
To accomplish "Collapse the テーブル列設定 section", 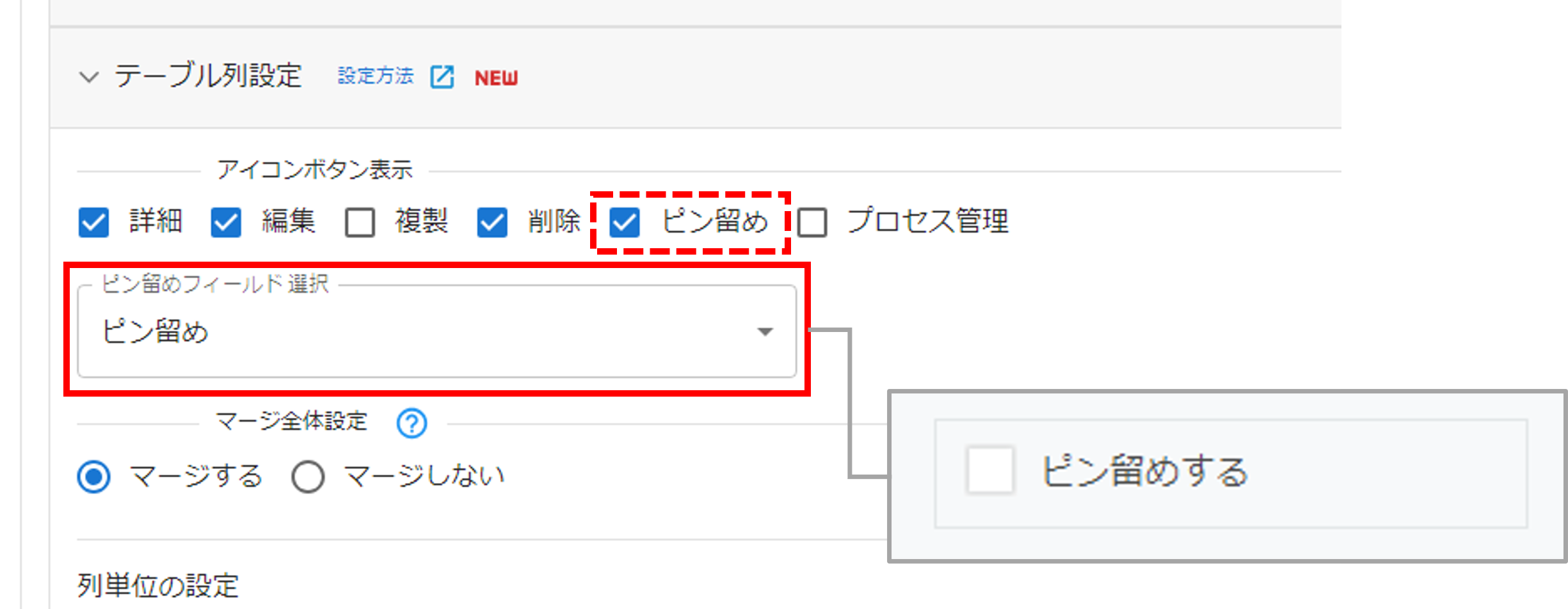I will point(89,77).
